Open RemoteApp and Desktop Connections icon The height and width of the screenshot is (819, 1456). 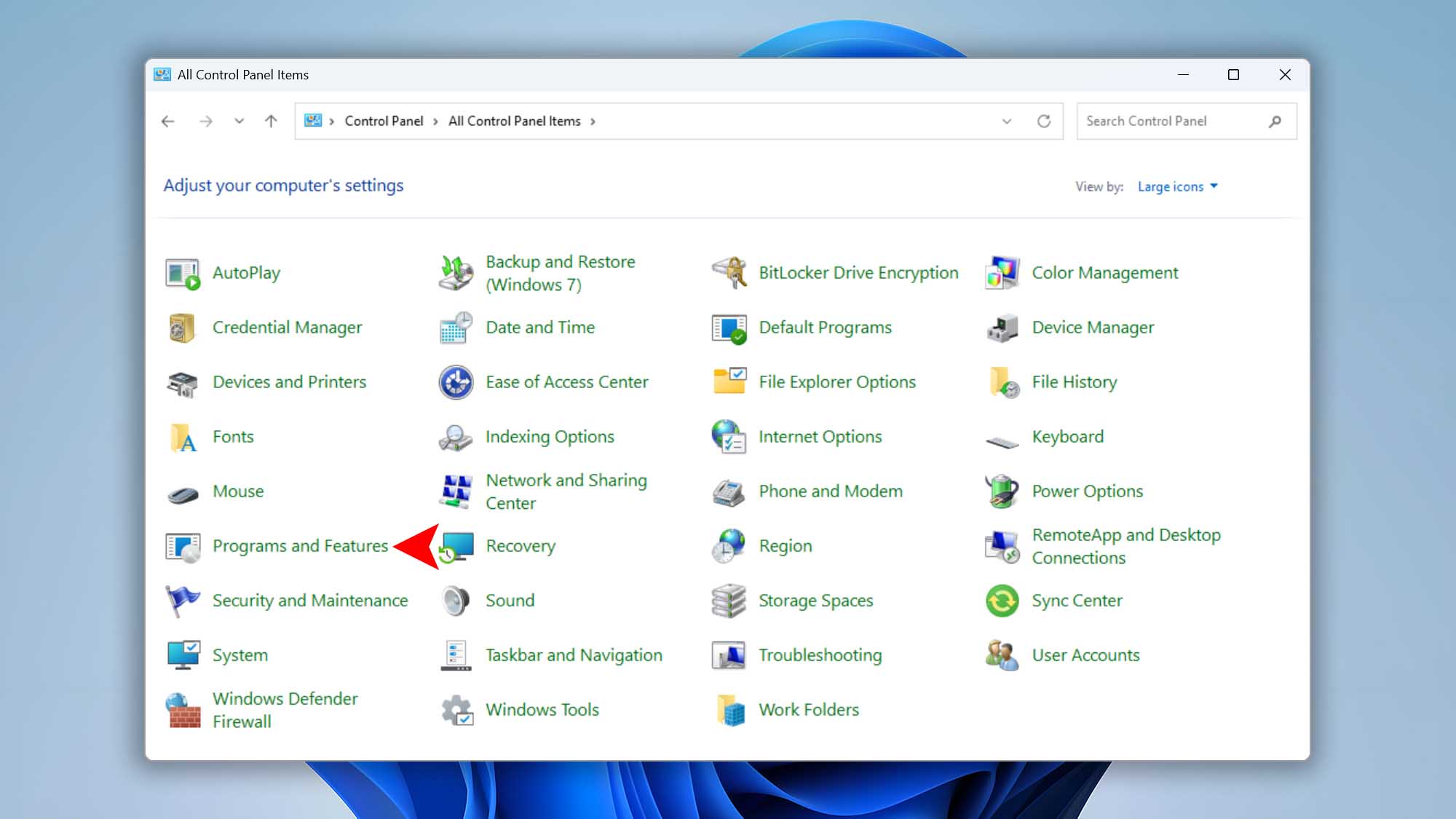(1002, 547)
